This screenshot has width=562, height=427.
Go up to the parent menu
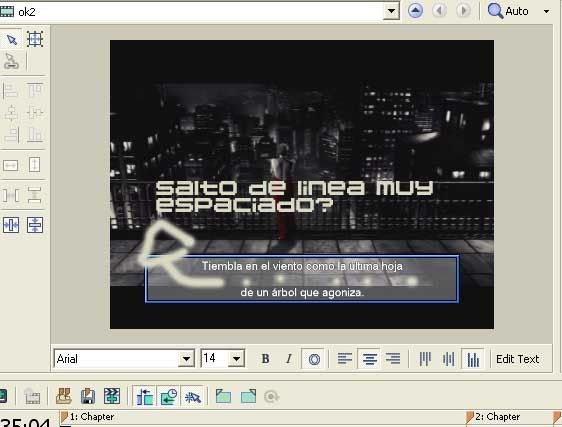click(415, 11)
